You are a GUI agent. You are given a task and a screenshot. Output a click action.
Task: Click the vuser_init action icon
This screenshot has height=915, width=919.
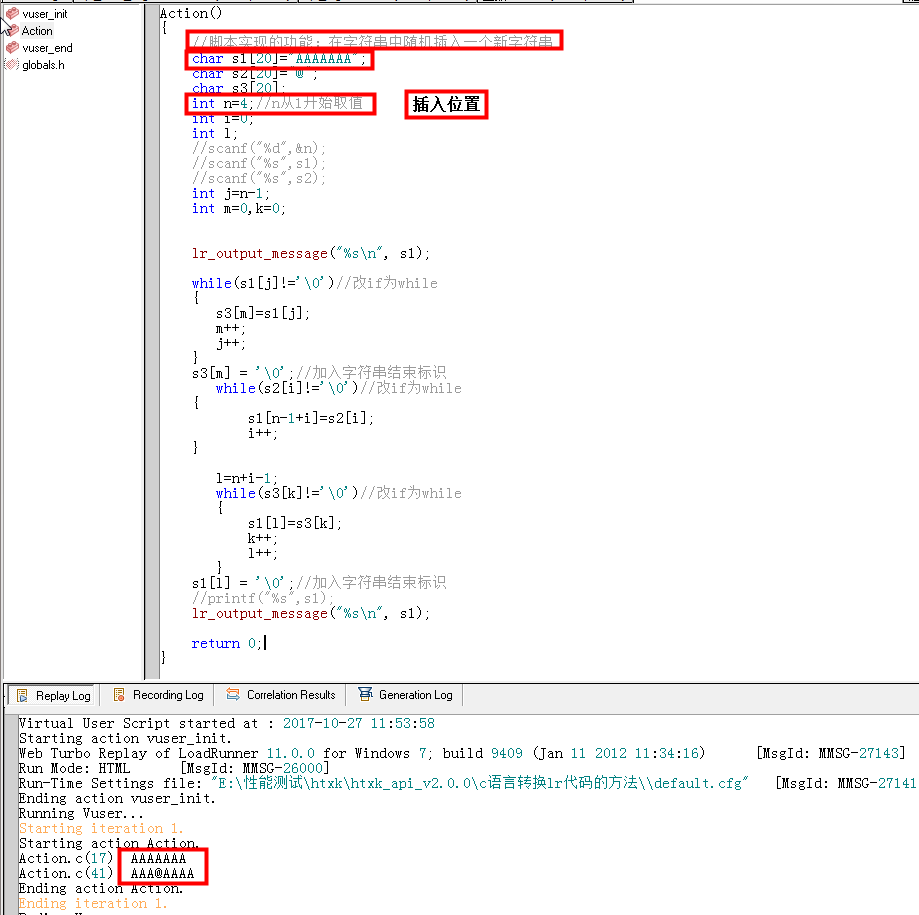12,13
